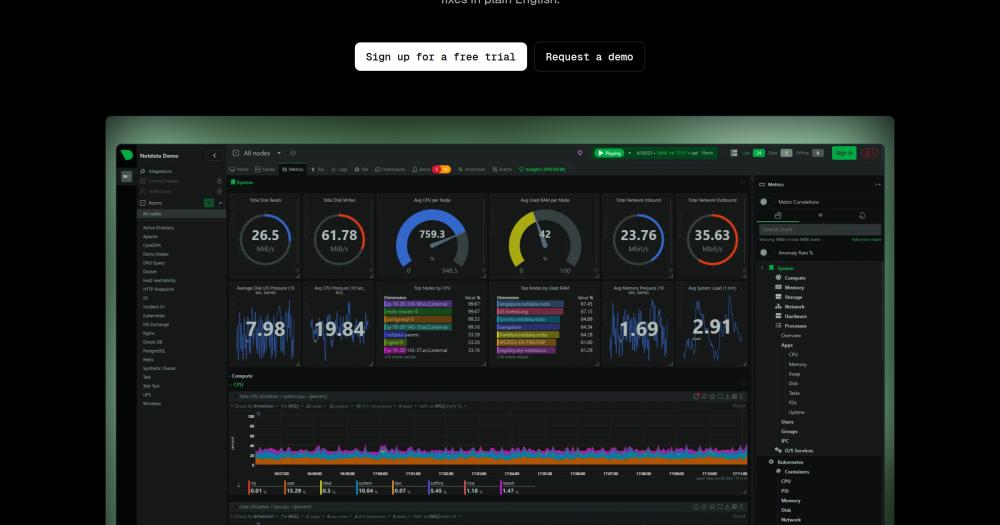Click the green add room button

(x=209, y=203)
